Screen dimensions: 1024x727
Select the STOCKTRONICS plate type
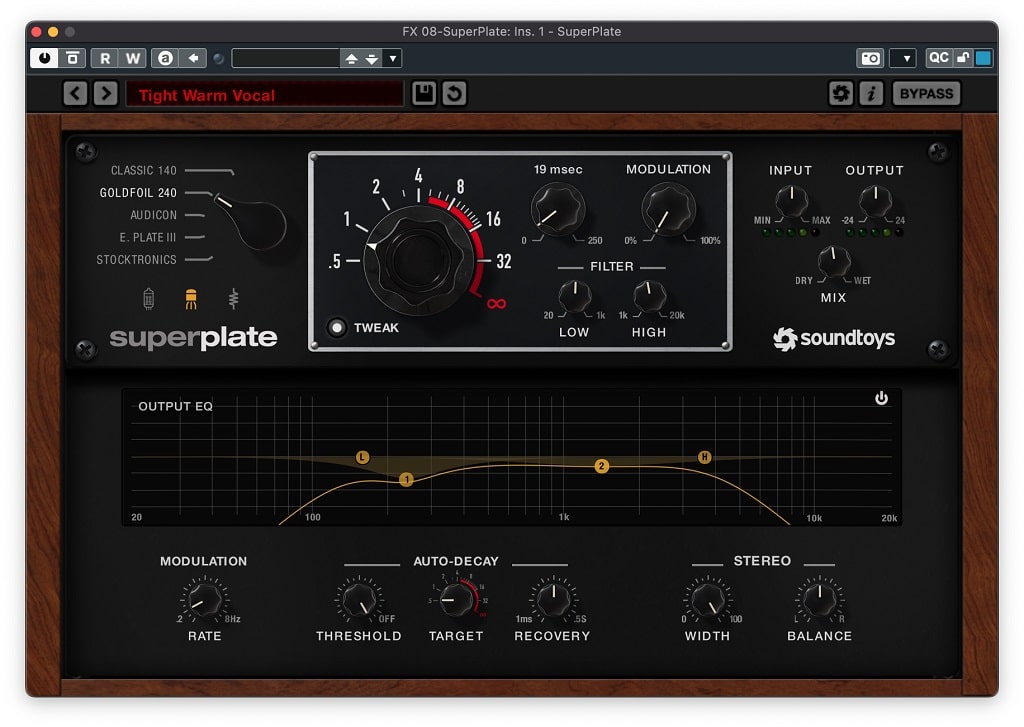(136, 260)
